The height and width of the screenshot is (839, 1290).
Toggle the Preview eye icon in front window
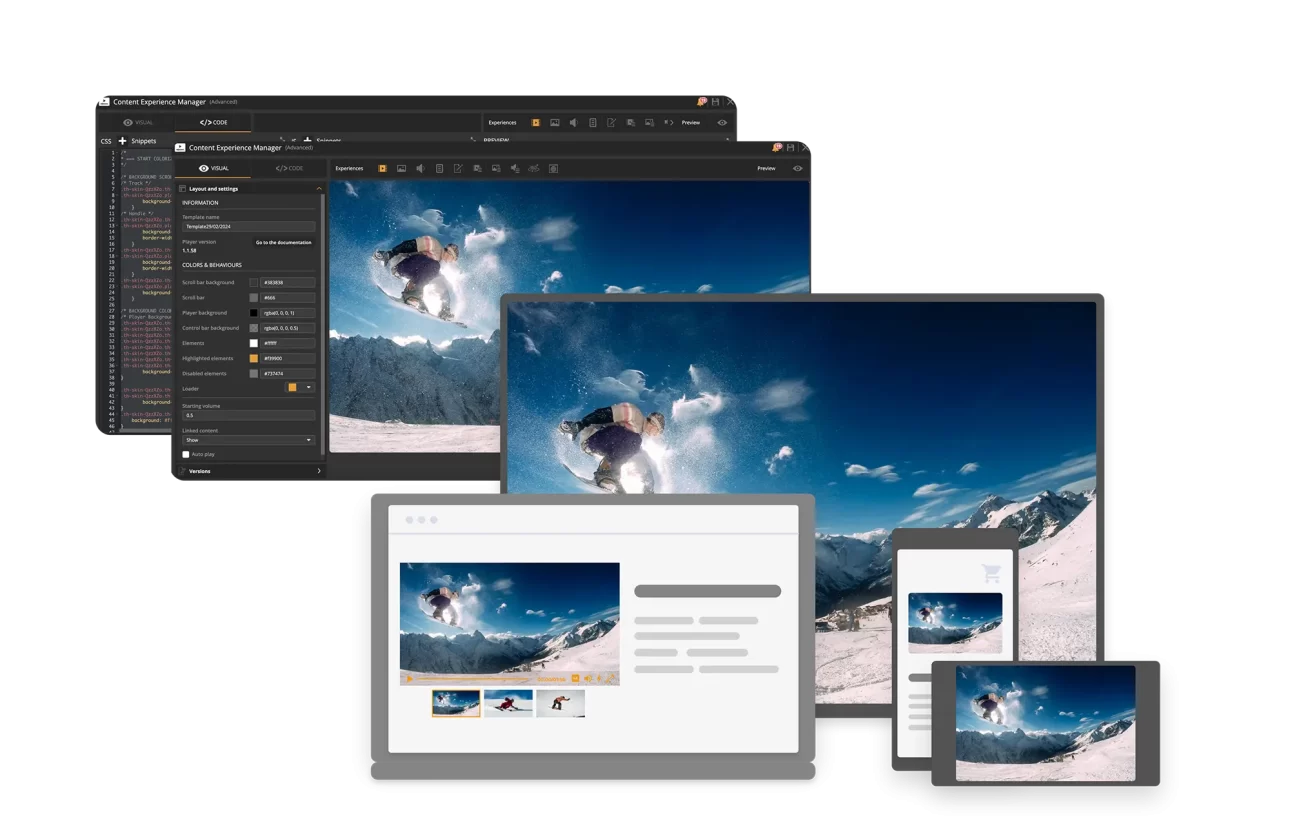click(797, 168)
